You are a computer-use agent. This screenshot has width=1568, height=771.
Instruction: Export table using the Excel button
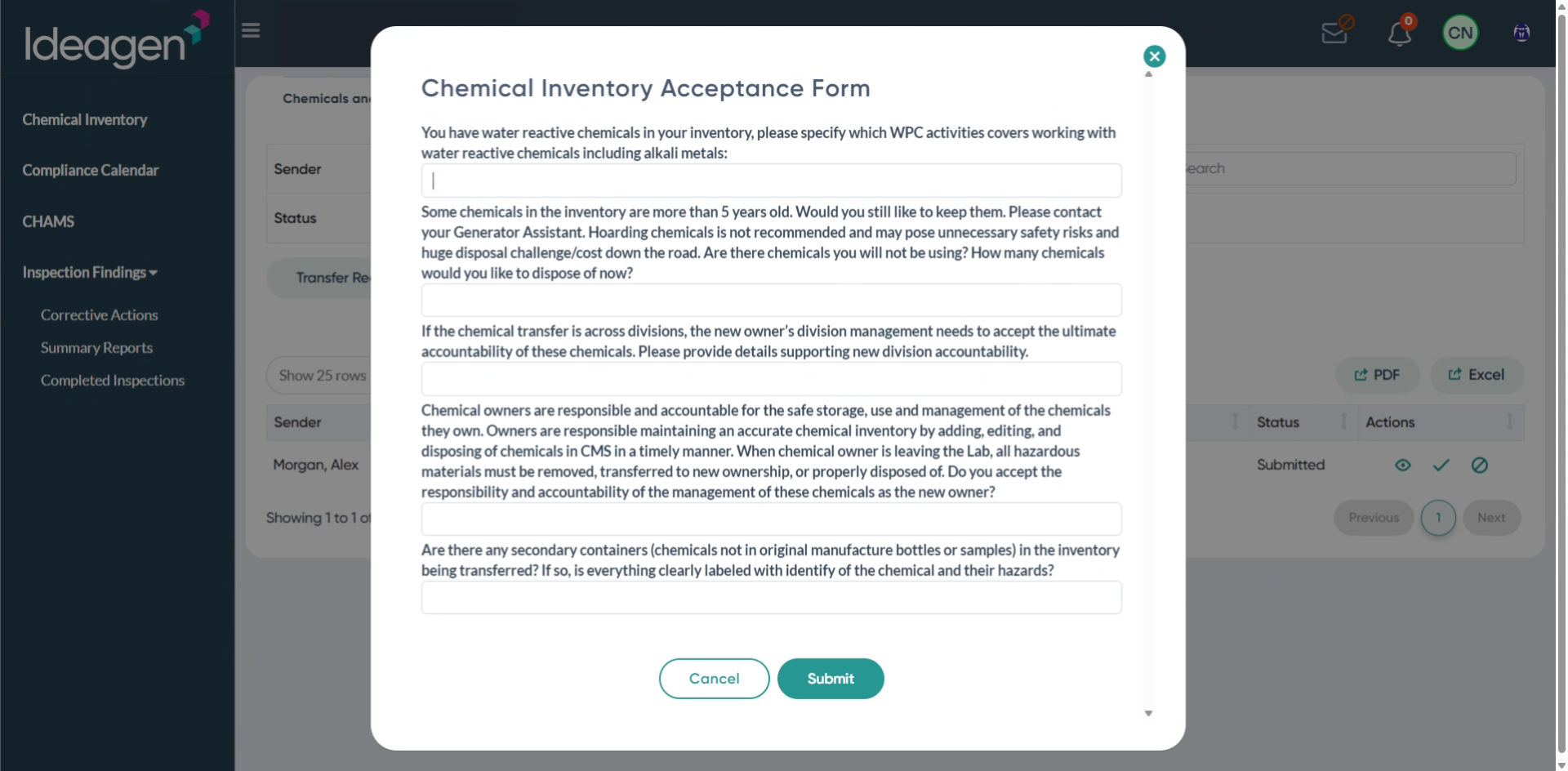coord(1477,375)
